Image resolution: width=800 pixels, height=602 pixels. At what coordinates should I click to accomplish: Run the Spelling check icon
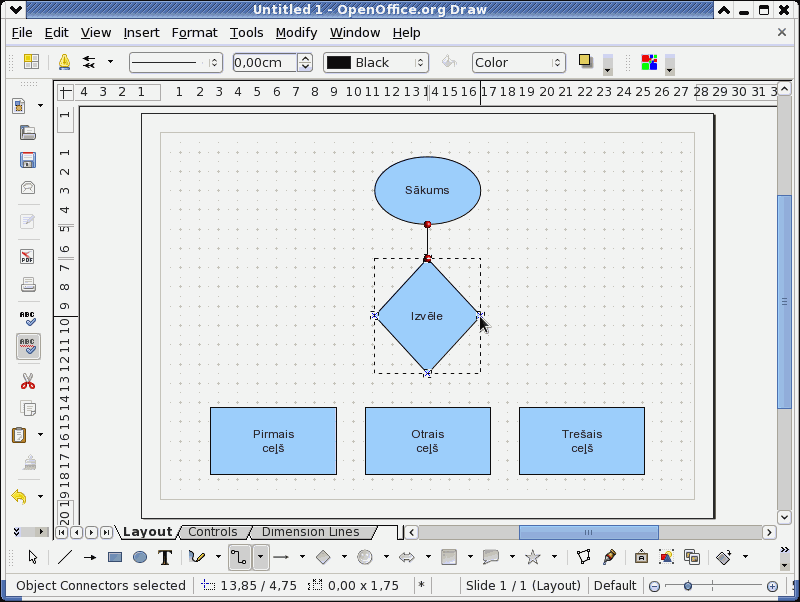coord(28,318)
